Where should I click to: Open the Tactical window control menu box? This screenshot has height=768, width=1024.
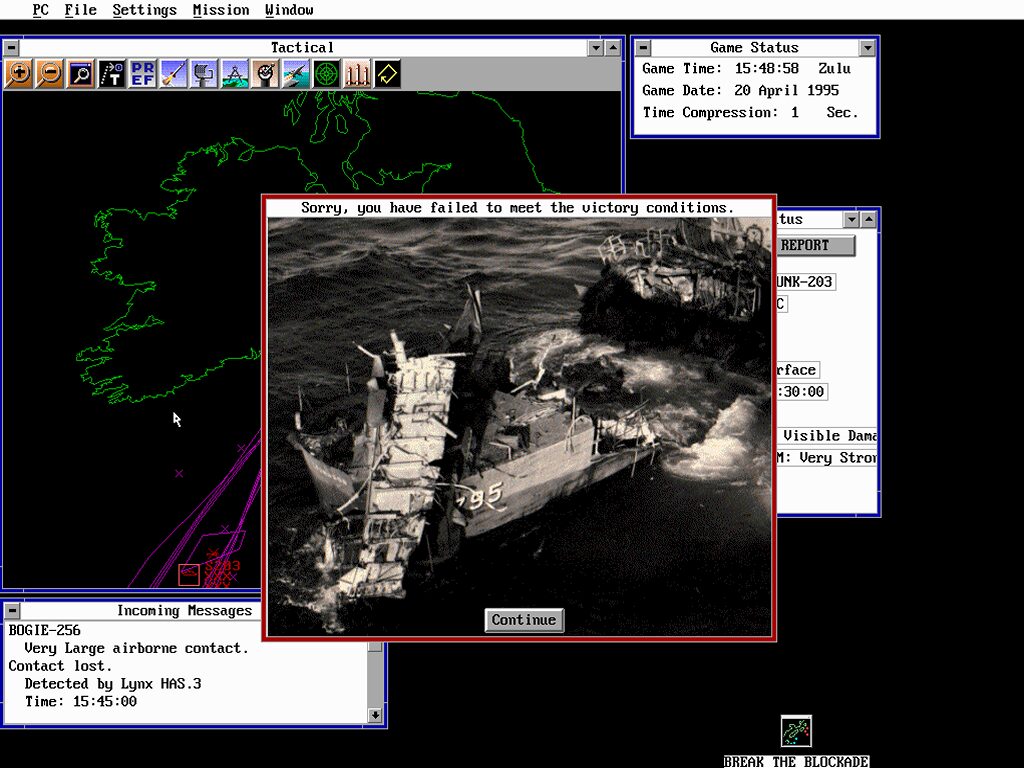coord(10,47)
